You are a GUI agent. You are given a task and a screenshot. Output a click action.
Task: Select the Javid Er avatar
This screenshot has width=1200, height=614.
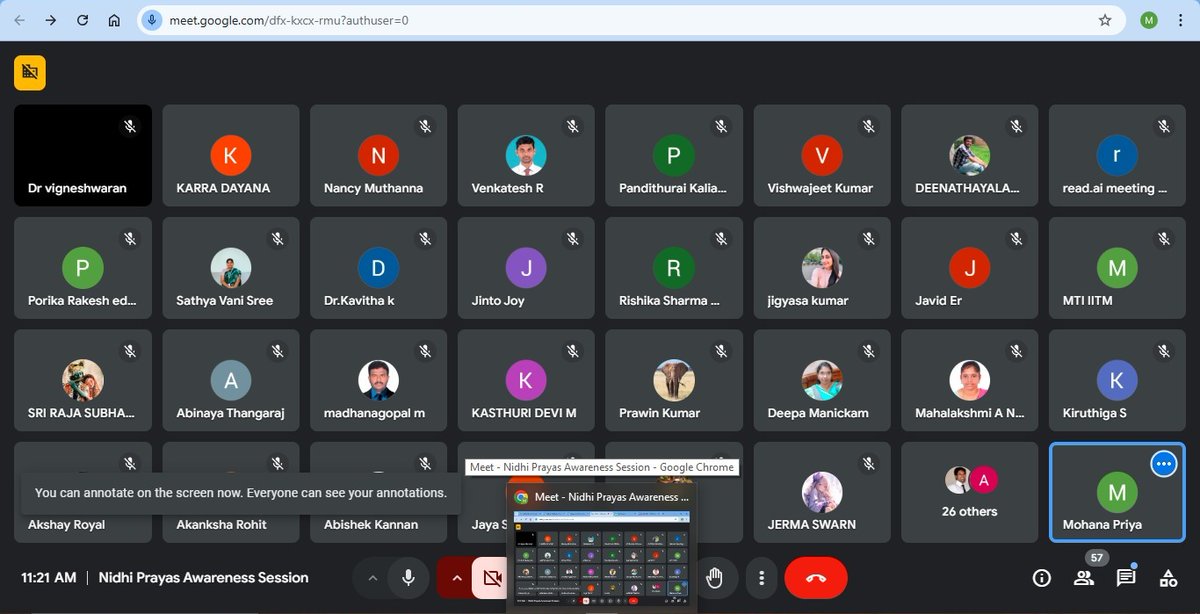[969, 268]
